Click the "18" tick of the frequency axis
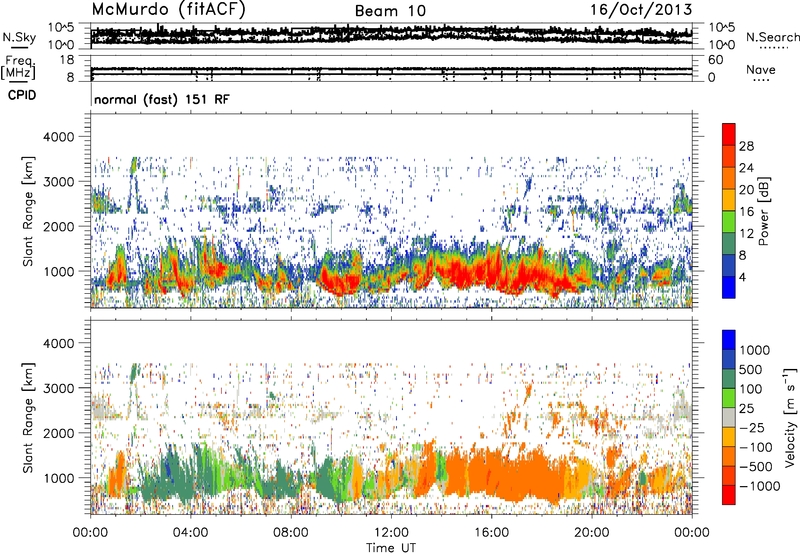Image resolution: width=800 pixels, height=554 pixels. [x=67, y=60]
